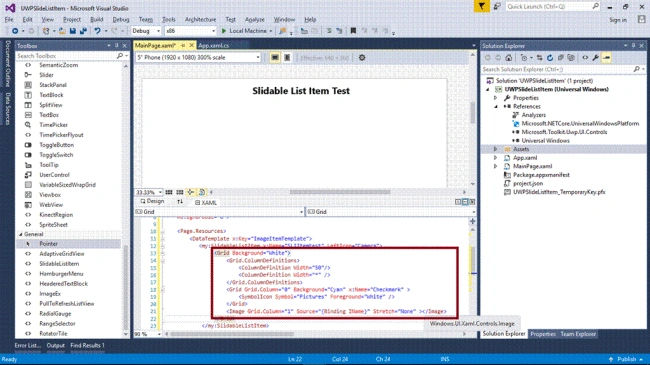Click the Search Toolbox input field
The height and width of the screenshot is (365, 650).
(66, 56)
